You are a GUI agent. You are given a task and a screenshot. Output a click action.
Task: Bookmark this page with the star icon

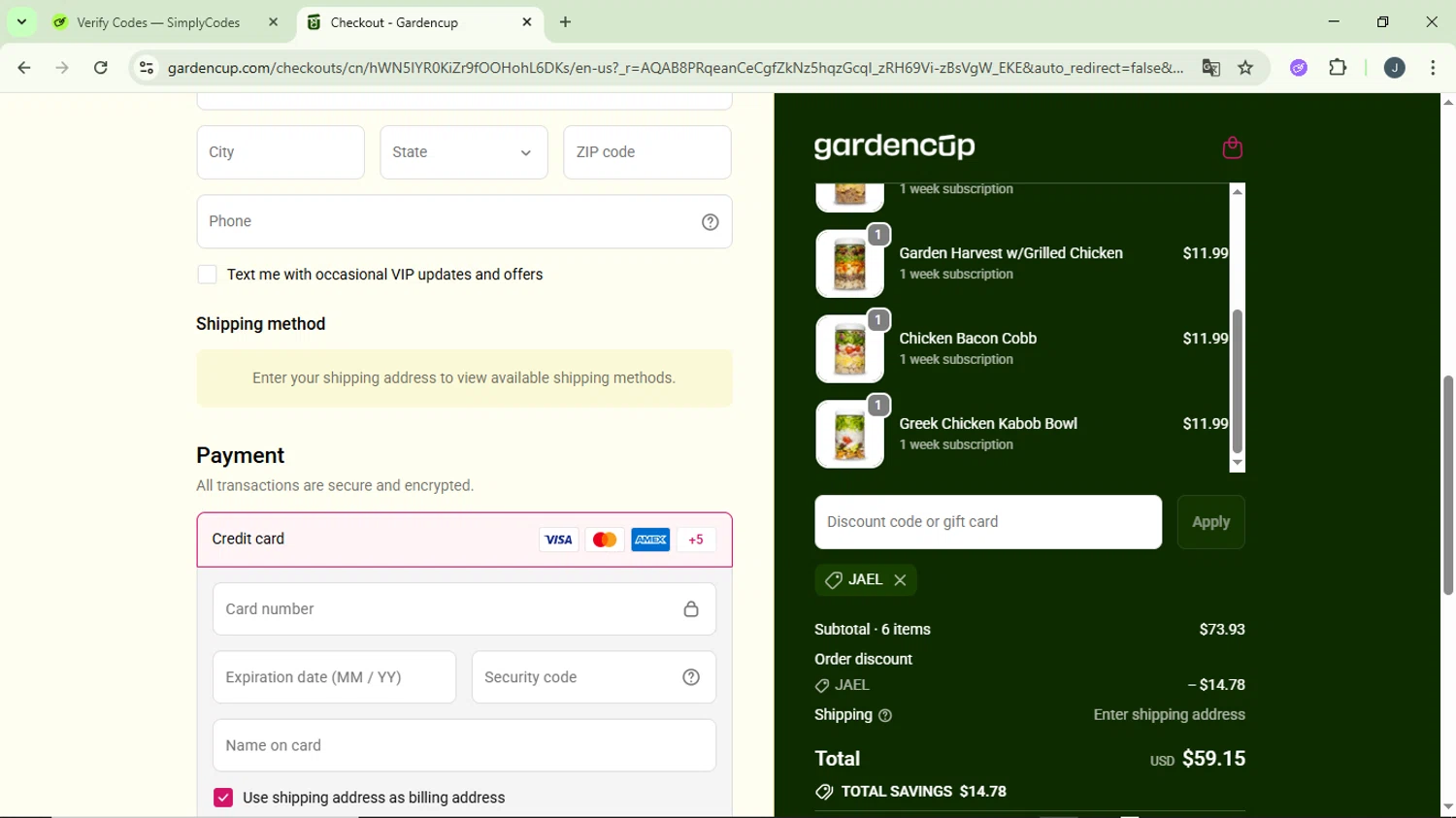1245,68
